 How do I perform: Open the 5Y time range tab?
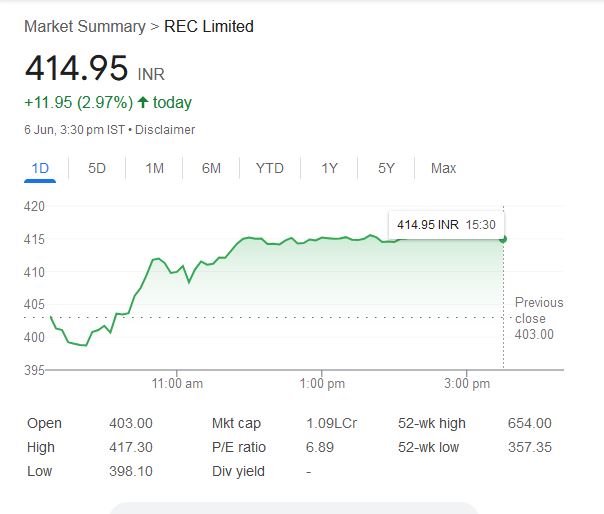click(x=386, y=168)
